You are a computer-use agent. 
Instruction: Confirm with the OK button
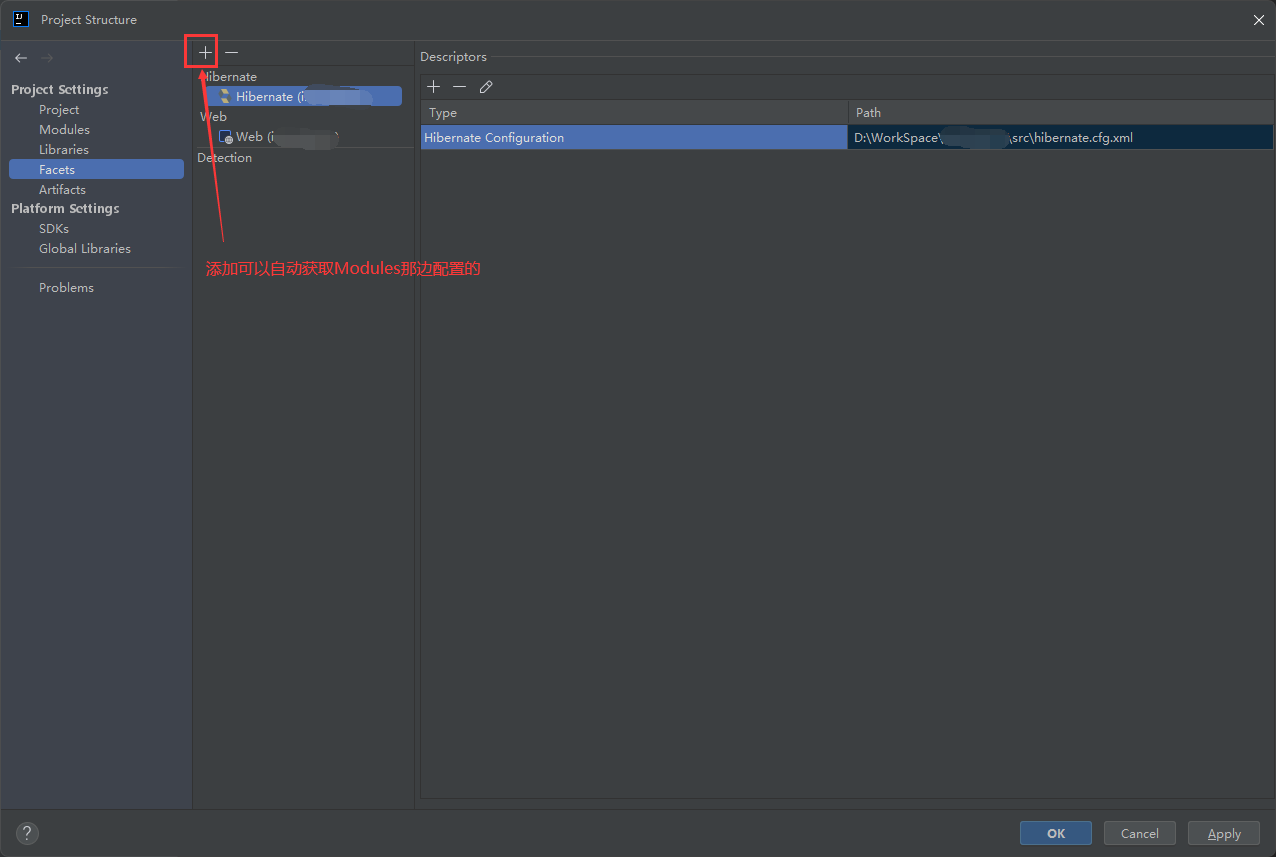pos(1056,833)
